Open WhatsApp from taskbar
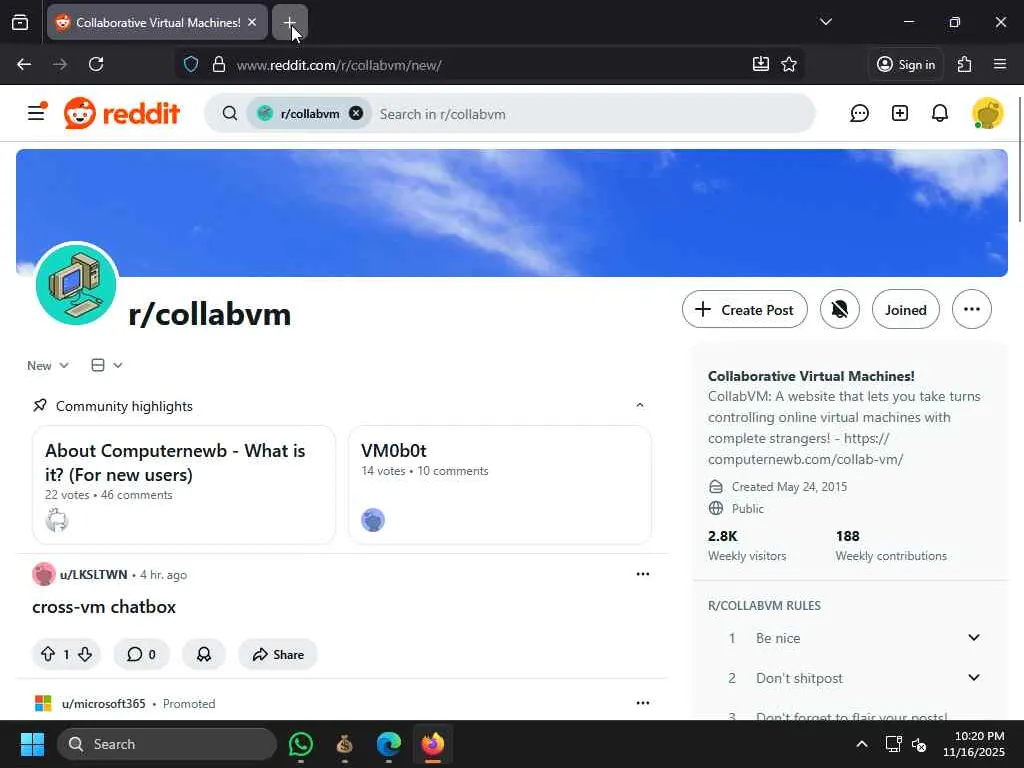 pyautogui.click(x=300, y=744)
